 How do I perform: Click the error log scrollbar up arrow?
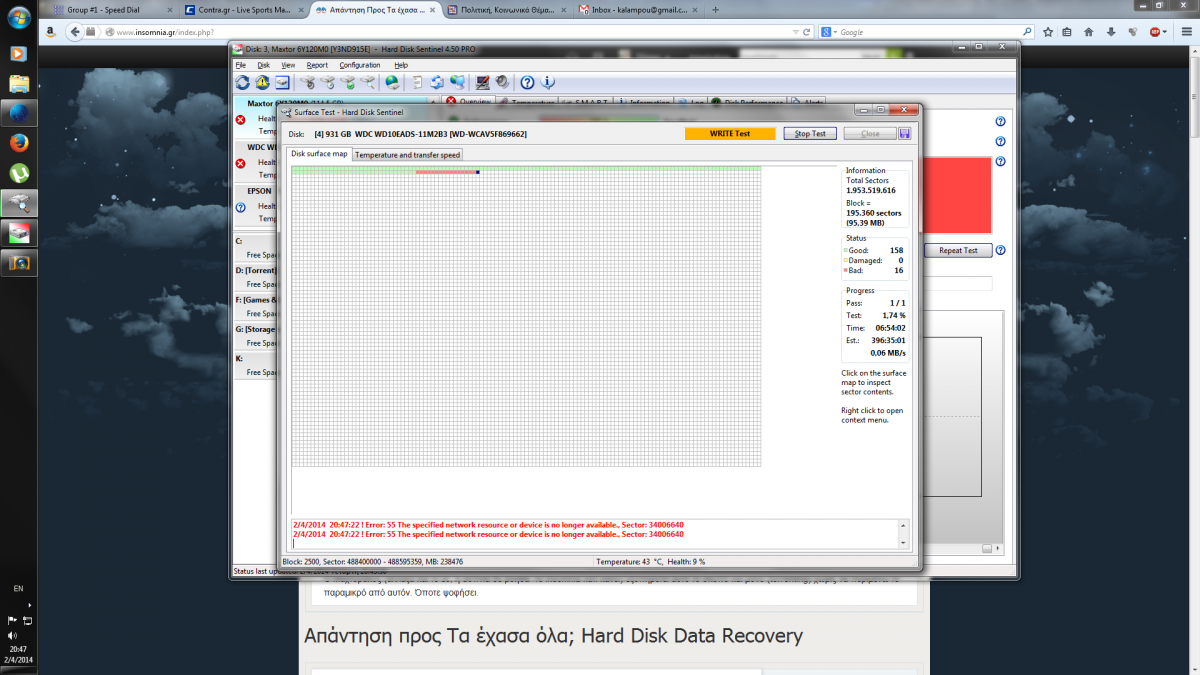(904, 525)
